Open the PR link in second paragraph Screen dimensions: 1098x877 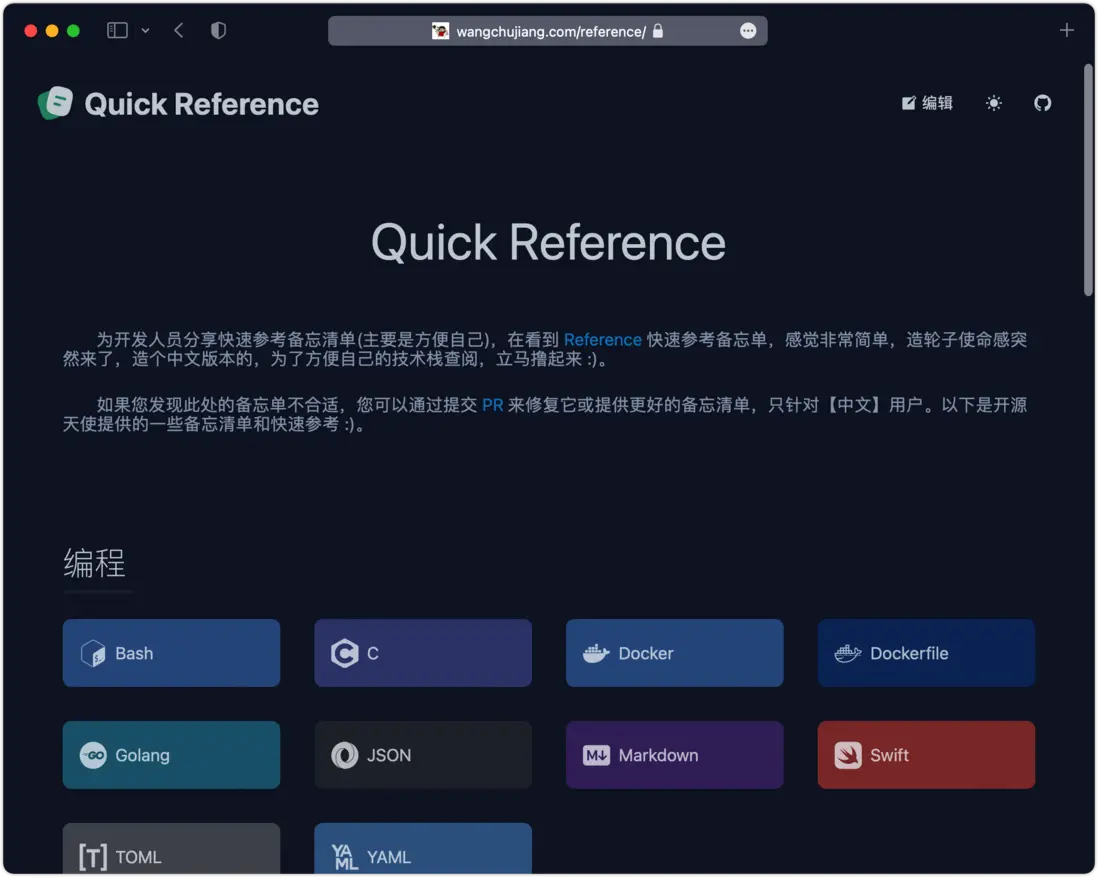(492, 404)
